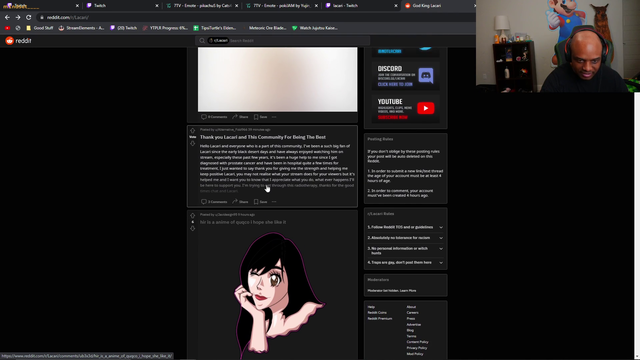
Task: Share the blurred image post
Action: tap(240, 117)
